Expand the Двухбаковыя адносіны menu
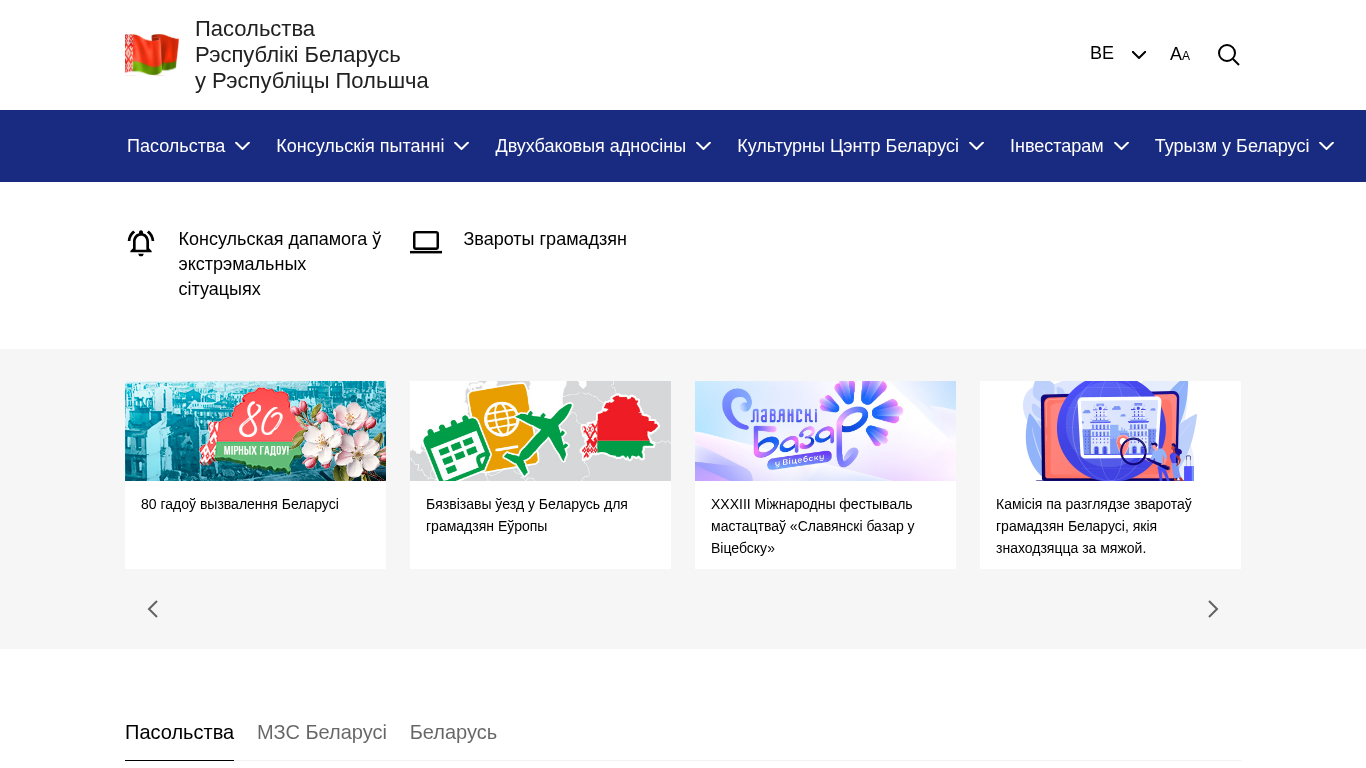 click(x=603, y=146)
